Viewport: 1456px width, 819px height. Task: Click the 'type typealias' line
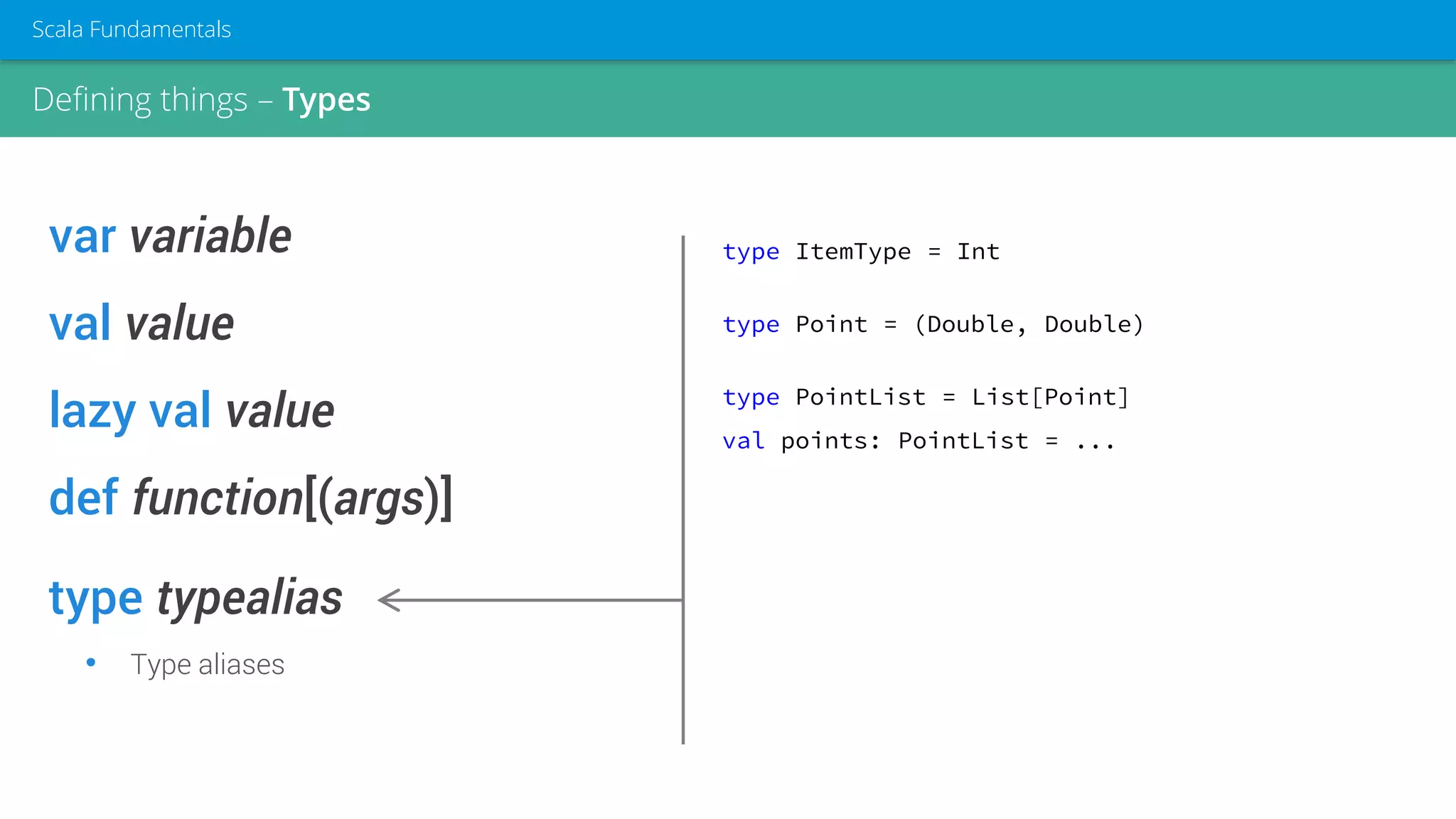[196, 598]
